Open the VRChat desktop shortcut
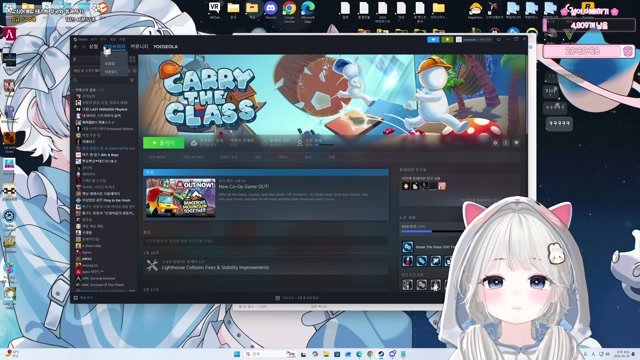Screen dimensions: 640x360 214,10
